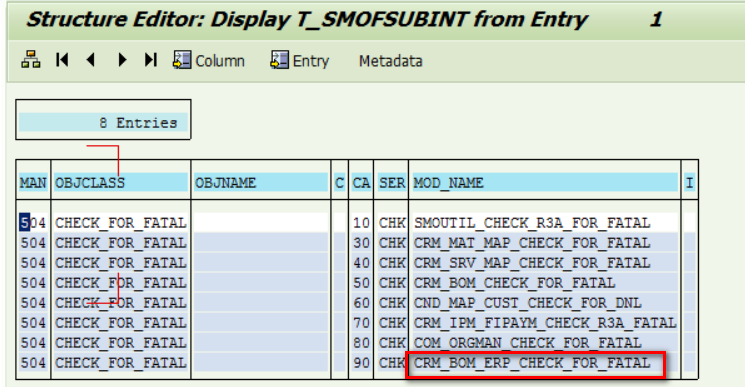Image resolution: width=745 pixels, height=387 pixels.
Task: Click the SER value CHK in the CA 50 row
Action: click(392, 283)
